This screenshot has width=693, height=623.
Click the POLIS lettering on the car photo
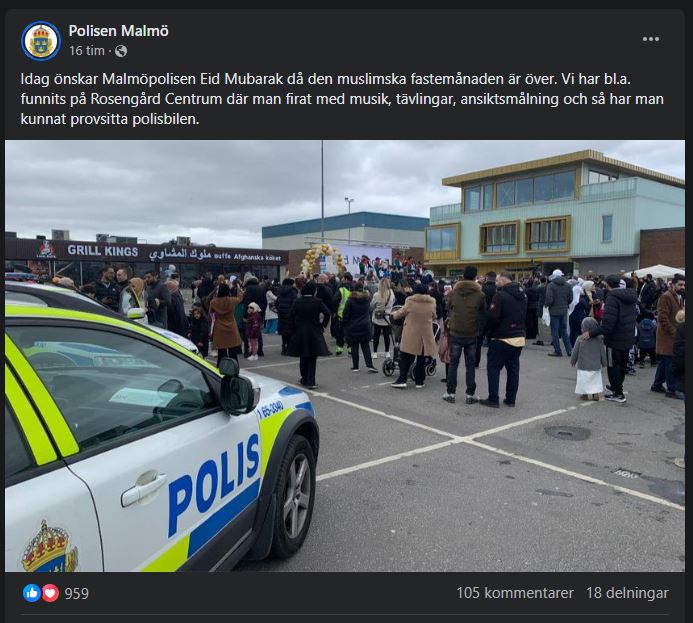[x=213, y=483]
